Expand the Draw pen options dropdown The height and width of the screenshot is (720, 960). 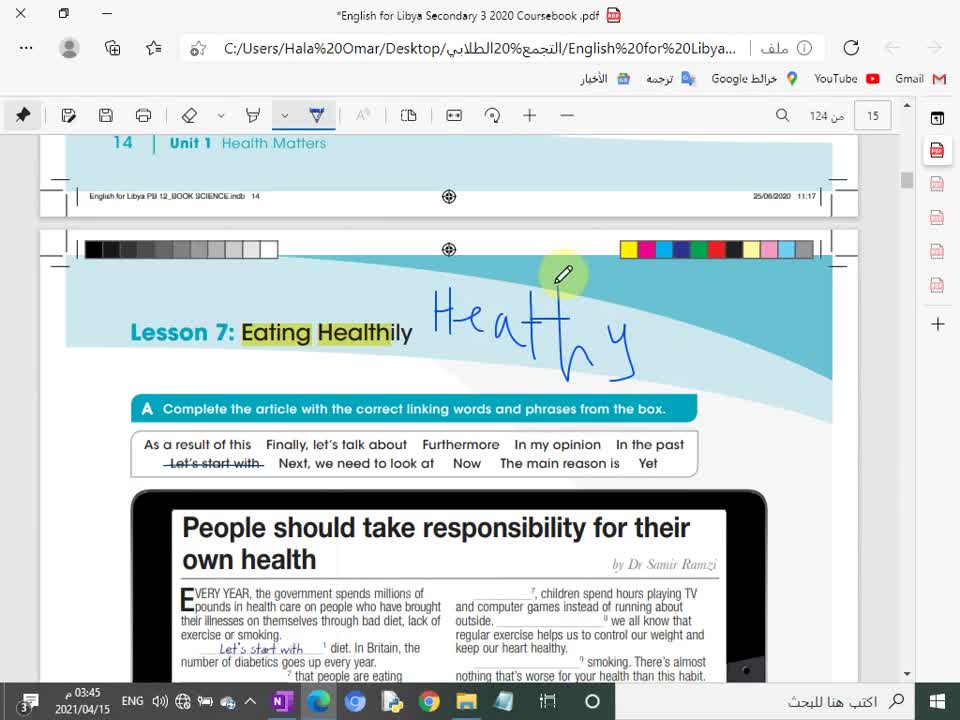coord(285,115)
